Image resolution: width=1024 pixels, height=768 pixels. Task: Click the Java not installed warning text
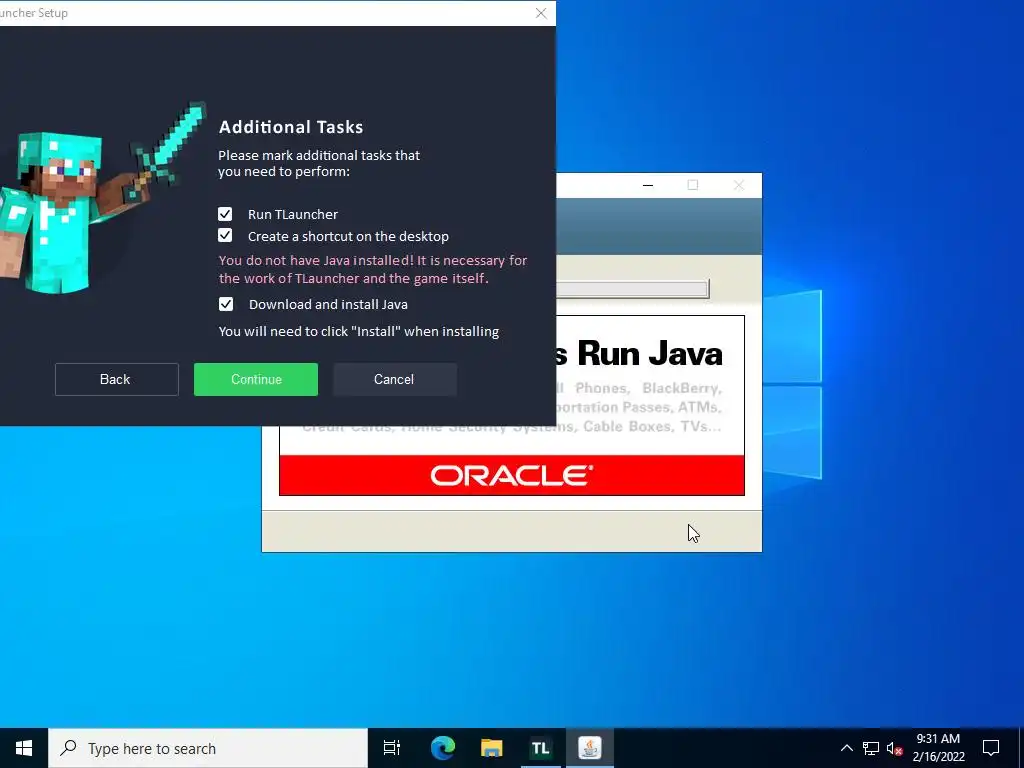click(x=373, y=269)
